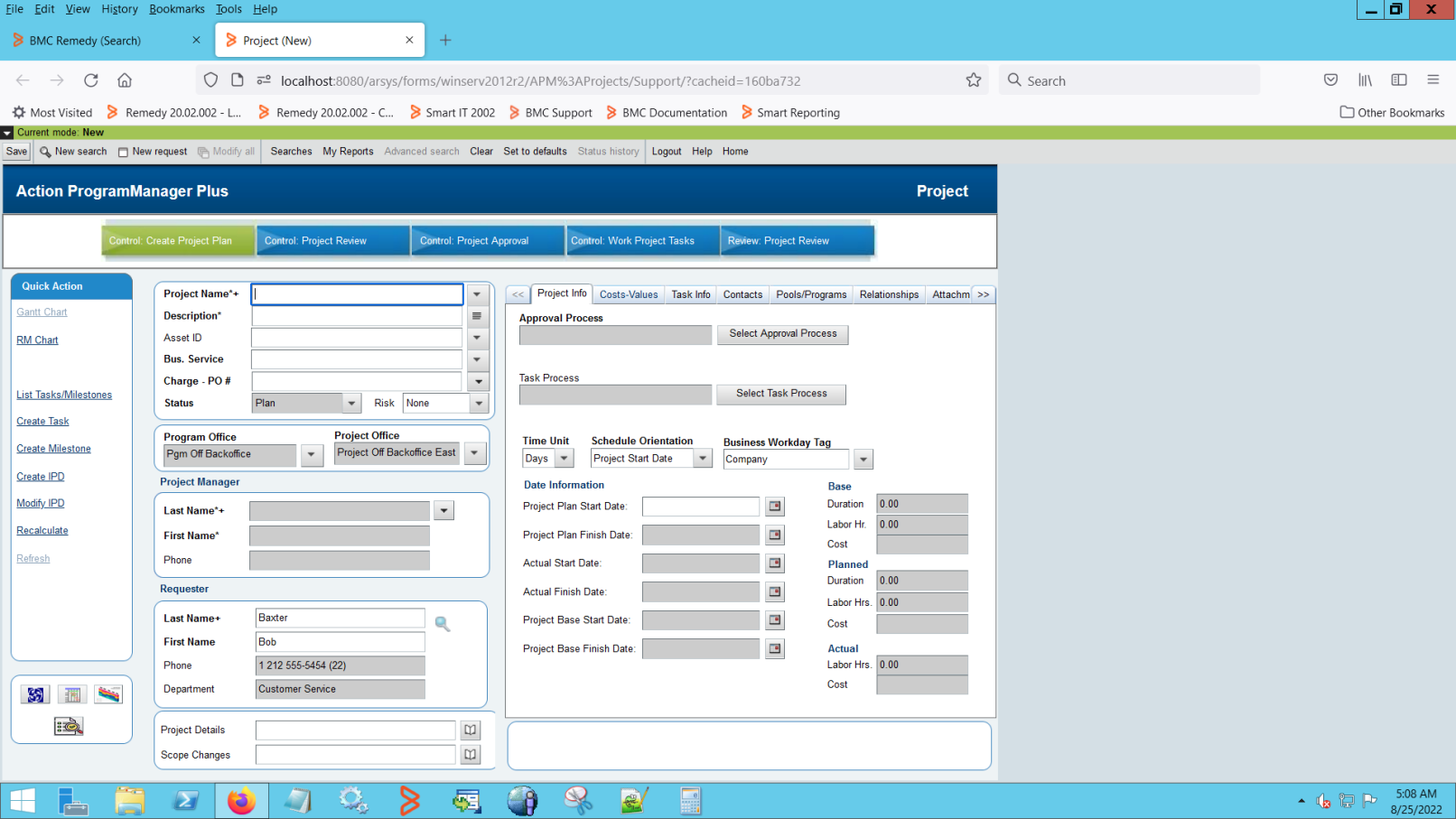1456x819 pixels.
Task: Open Asset ID dropdown menu
Action: 477,338
